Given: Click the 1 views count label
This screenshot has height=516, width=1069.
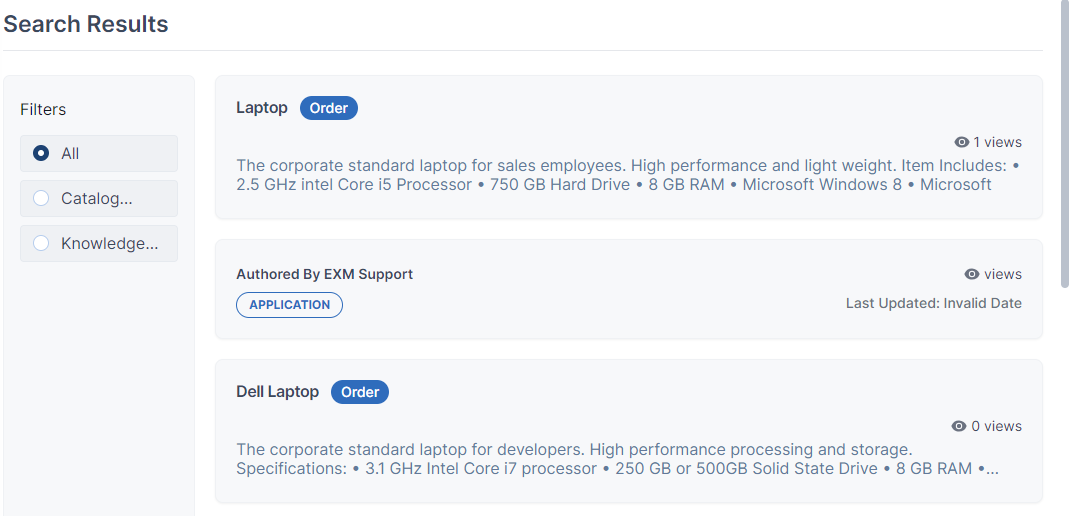Looking at the screenshot, I should coord(997,142).
